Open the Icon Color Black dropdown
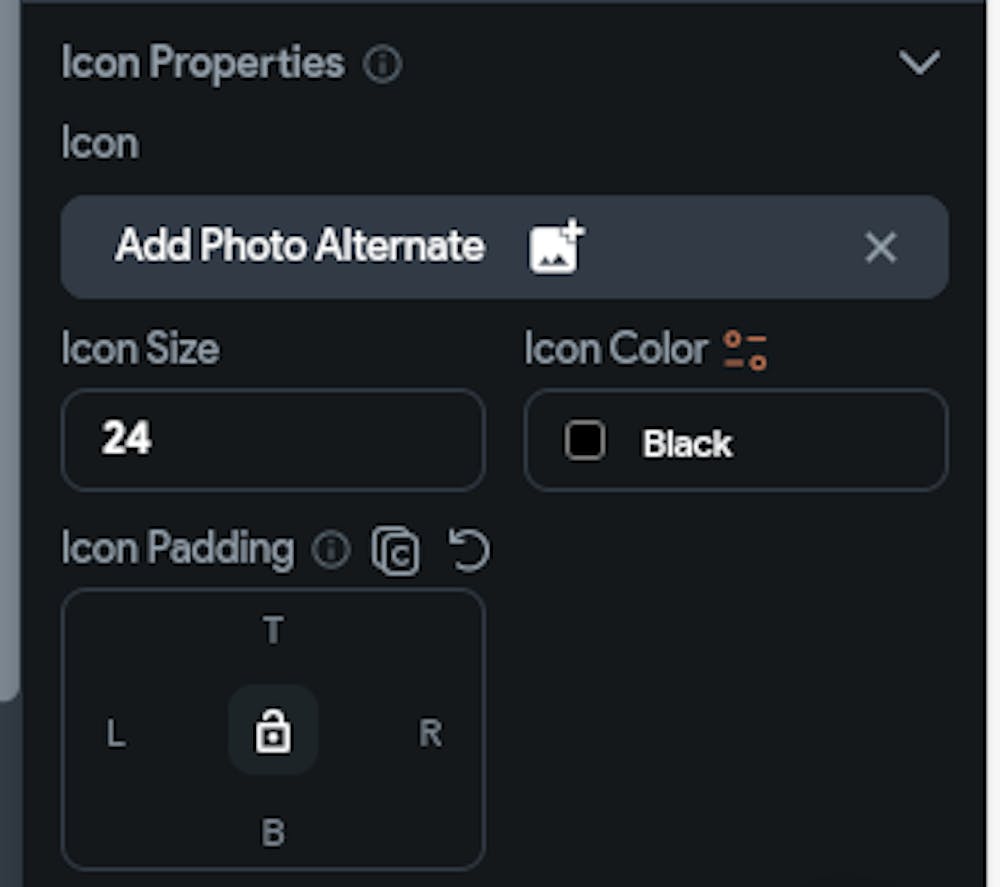The height and width of the screenshot is (887, 1000). pyautogui.click(x=736, y=441)
